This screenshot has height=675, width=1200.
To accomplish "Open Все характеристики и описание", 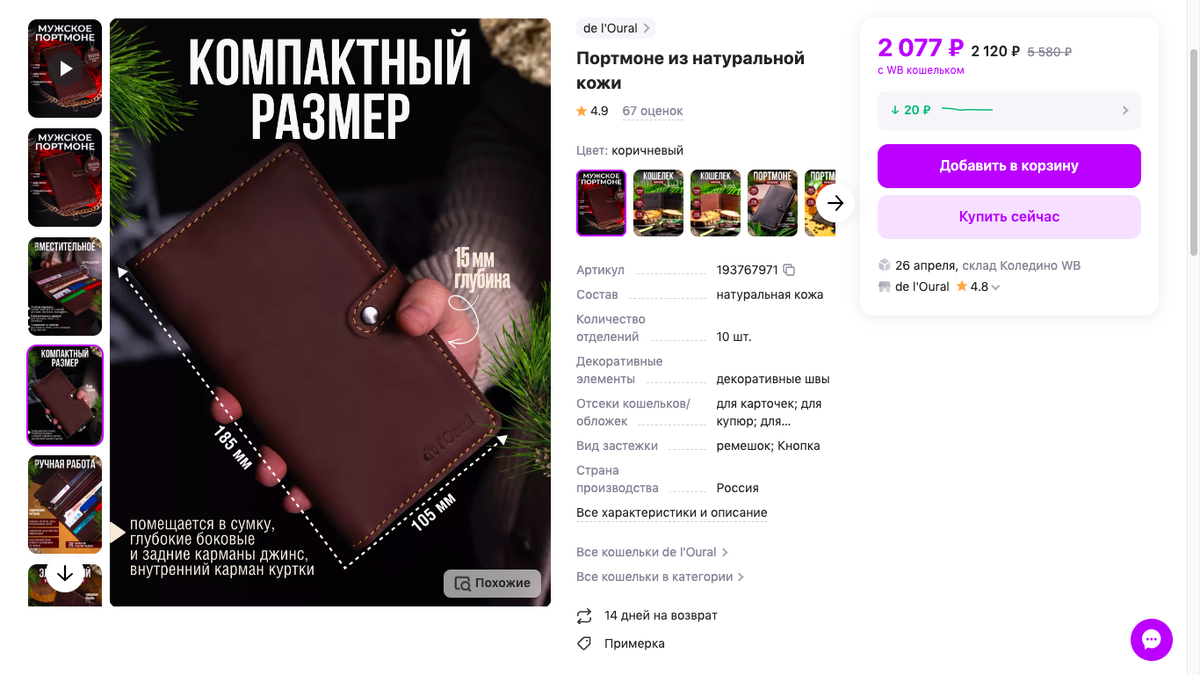I will 672,513.
